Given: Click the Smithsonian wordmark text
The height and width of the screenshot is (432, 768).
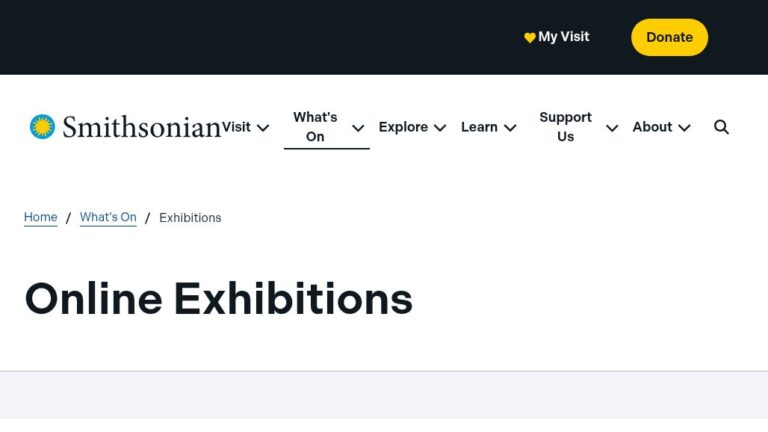Looking at the screenshot, I should tap(141, 127).
